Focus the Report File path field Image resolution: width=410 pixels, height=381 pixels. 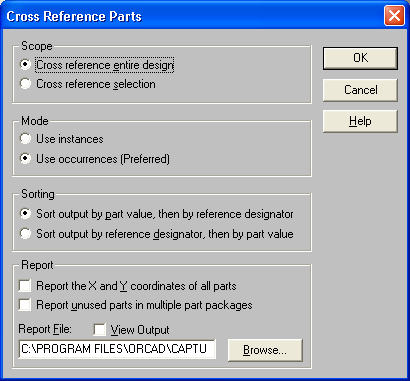(x=117, y=349)
